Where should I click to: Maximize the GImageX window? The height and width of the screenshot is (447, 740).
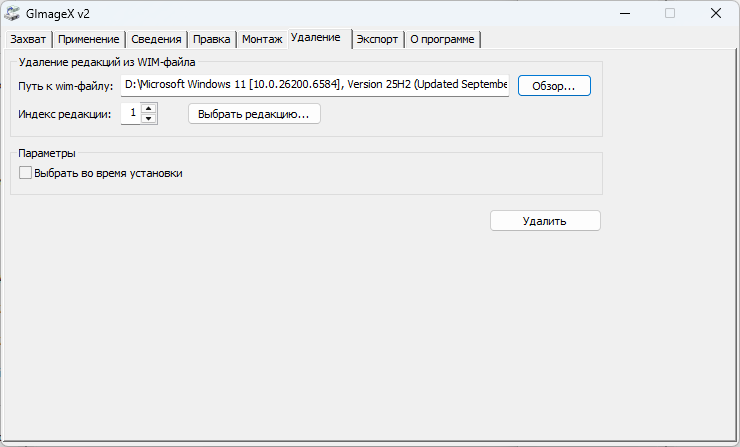(669, 14)
